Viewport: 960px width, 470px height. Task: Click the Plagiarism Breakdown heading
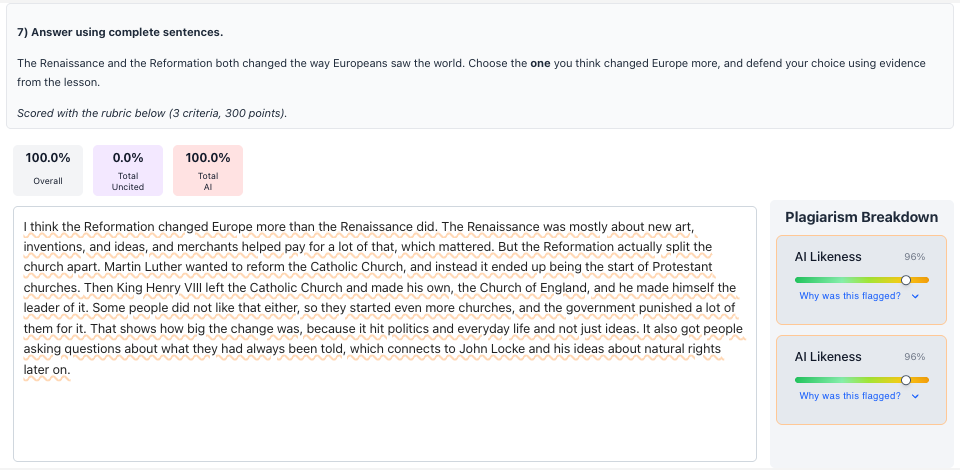[861, 217]
